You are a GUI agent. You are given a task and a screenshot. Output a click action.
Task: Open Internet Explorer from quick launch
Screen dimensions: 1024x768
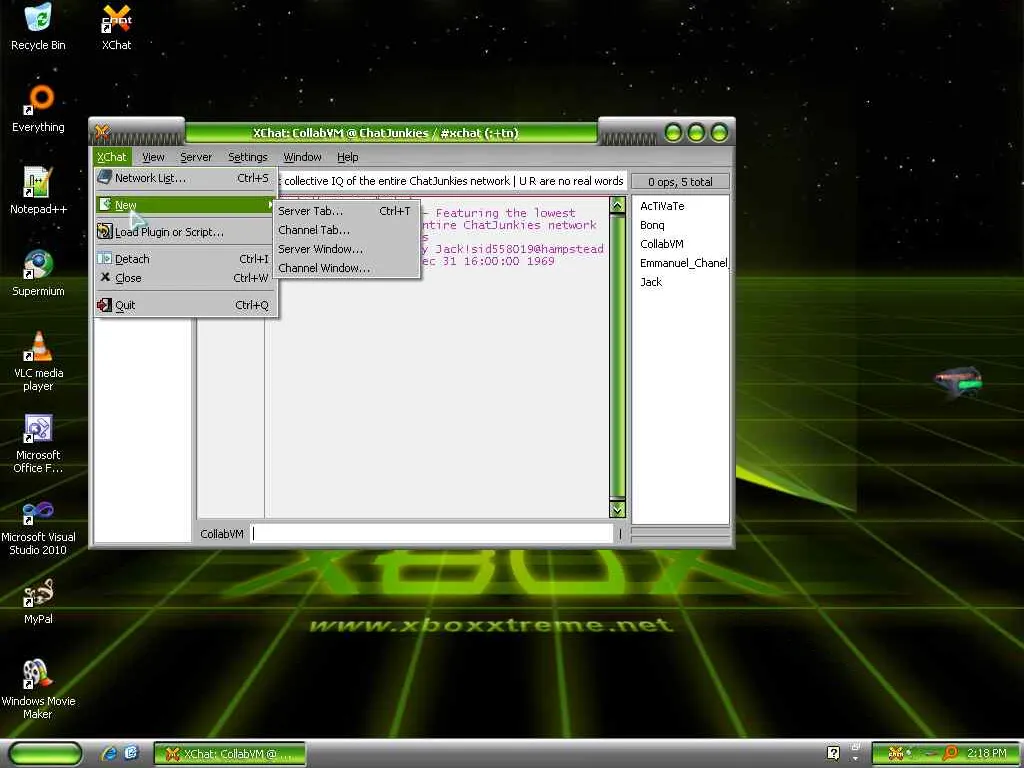[x=109, y=753]
